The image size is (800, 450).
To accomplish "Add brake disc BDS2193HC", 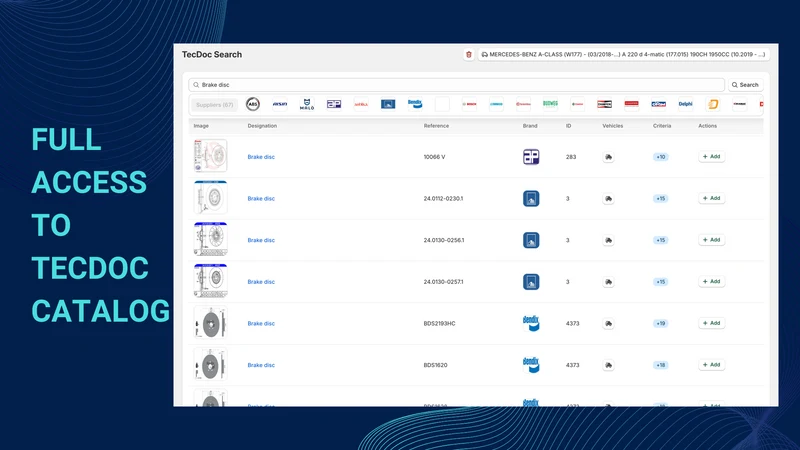I will pyautogui.click(x=711, y=323).
